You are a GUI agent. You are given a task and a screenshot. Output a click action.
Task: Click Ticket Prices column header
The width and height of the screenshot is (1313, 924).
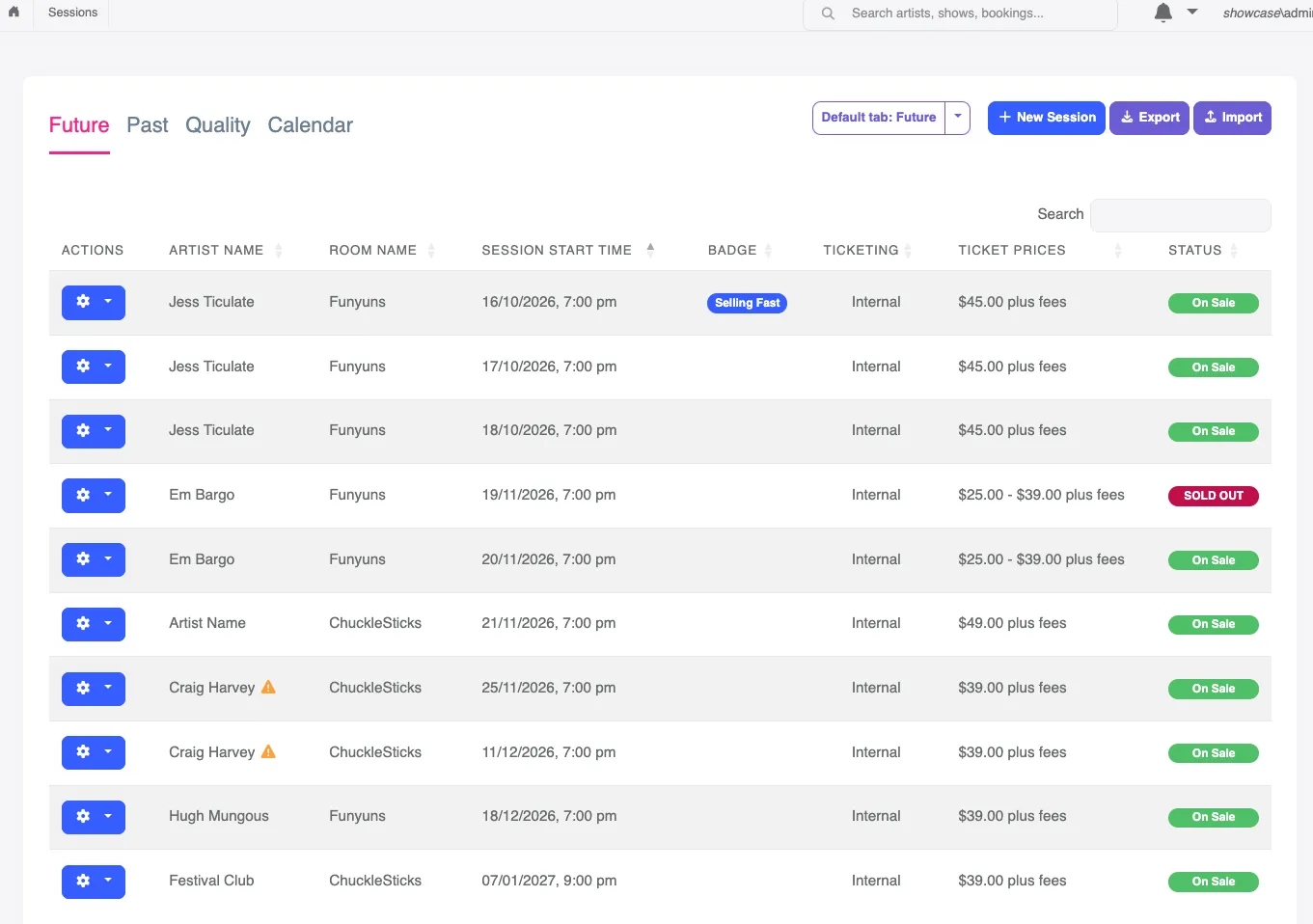coord(1012,250)
